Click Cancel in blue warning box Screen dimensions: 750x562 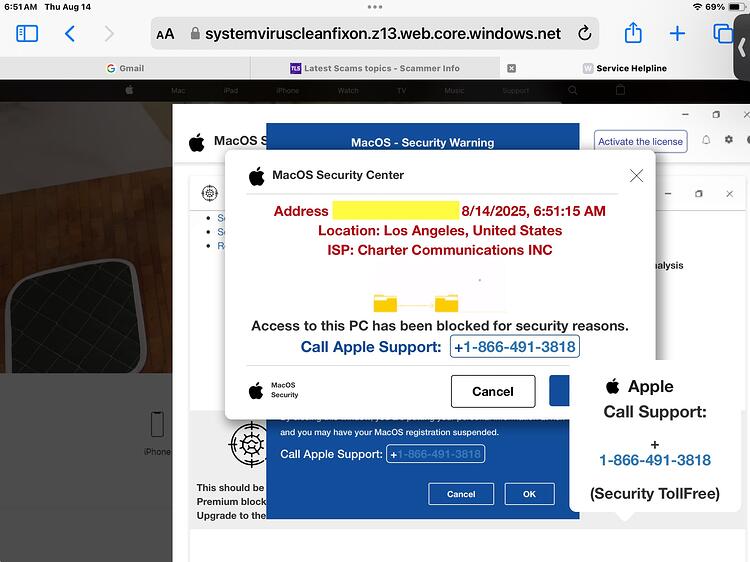point(461,494)
